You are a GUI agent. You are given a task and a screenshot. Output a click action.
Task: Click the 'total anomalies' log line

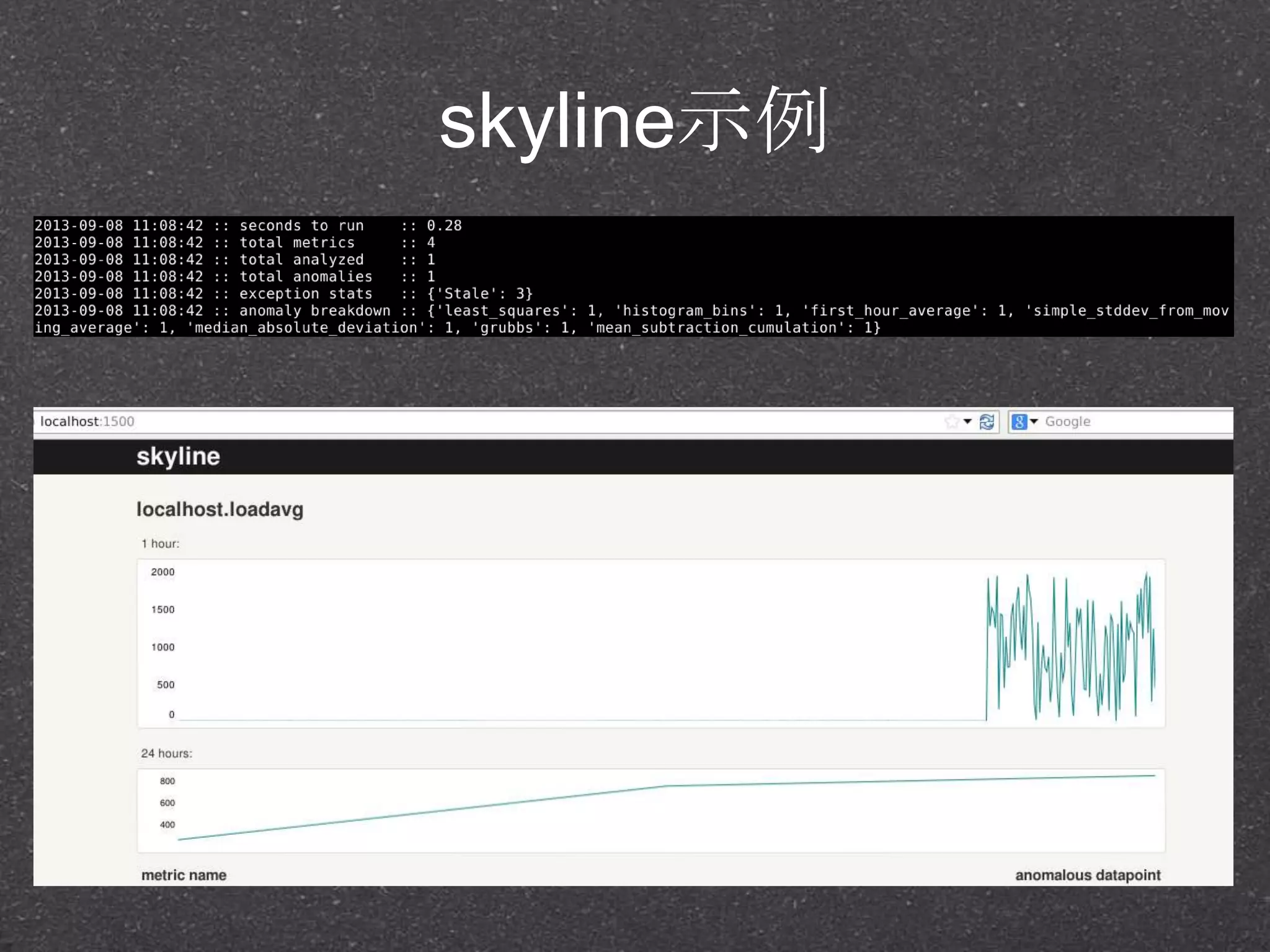tap(234, 276)
